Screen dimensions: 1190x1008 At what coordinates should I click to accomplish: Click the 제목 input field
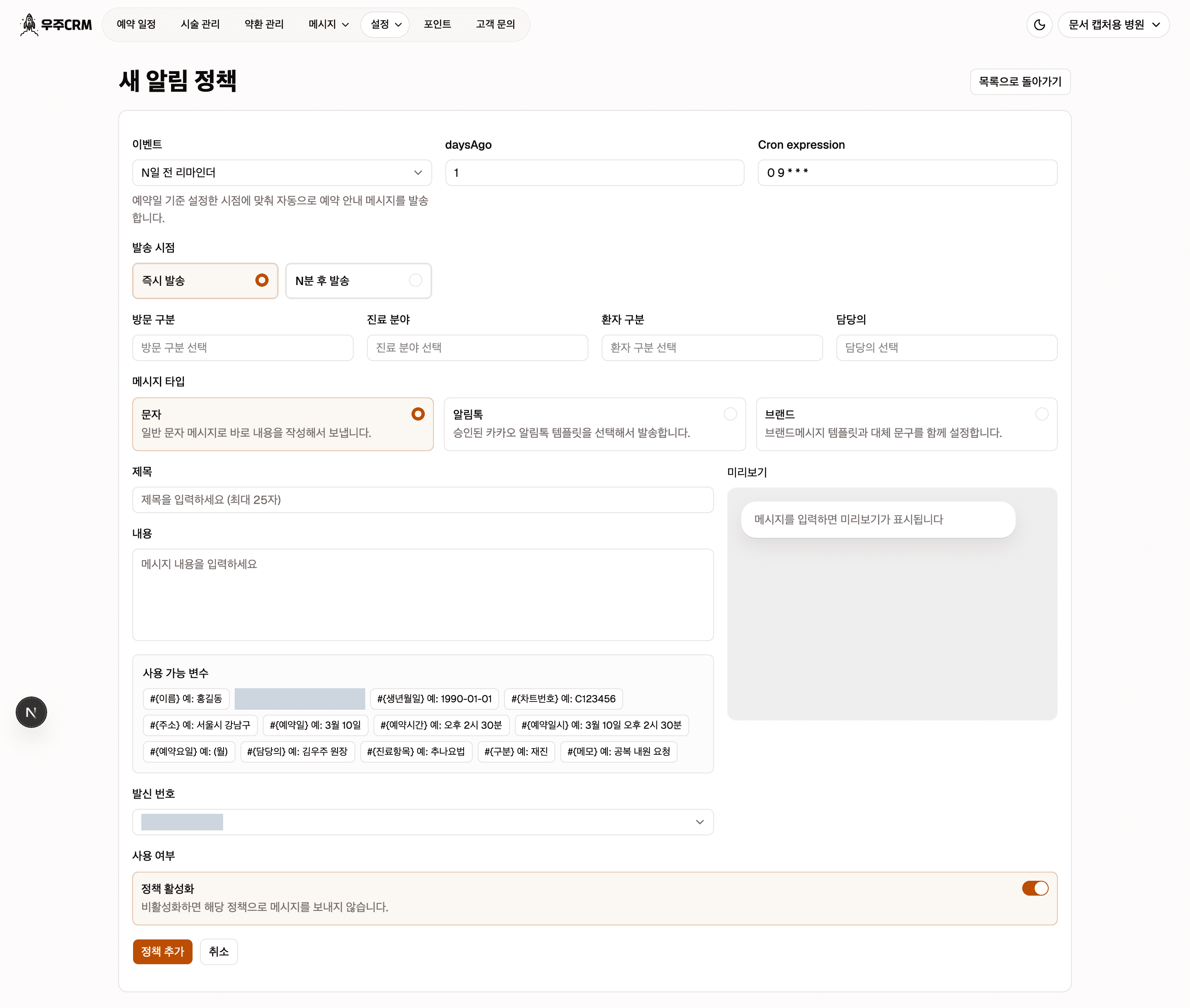(x=423, y=499)
